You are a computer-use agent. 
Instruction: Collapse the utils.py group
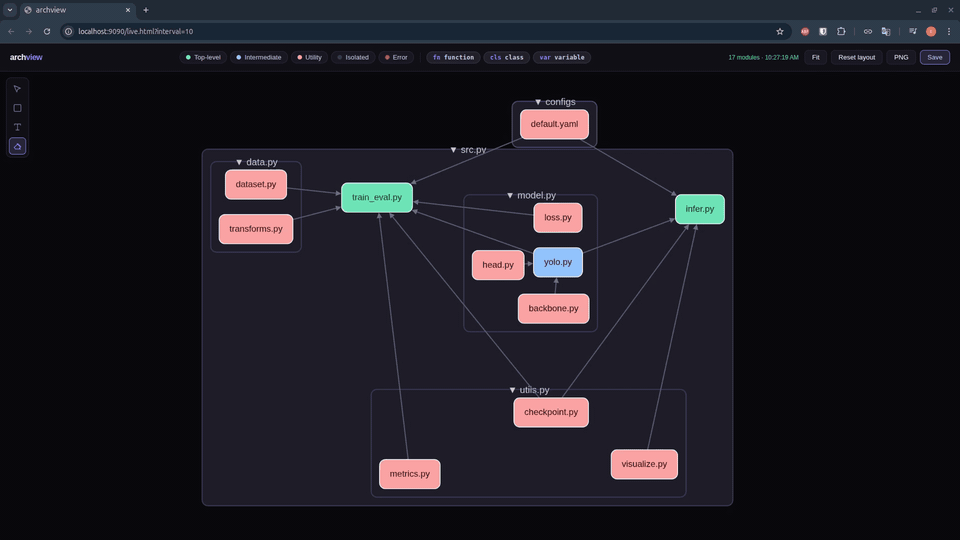pyautogui.click(x=512, y=390)
